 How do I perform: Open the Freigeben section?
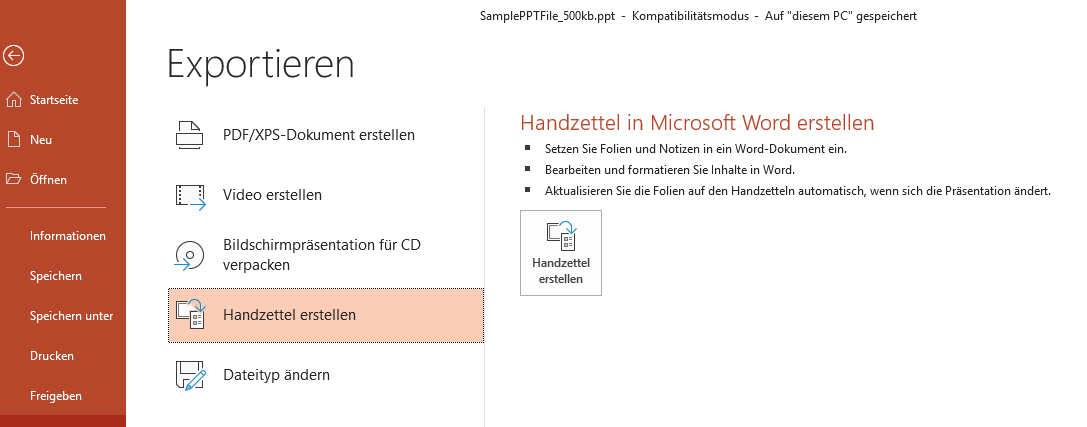[x=56, y=396]
